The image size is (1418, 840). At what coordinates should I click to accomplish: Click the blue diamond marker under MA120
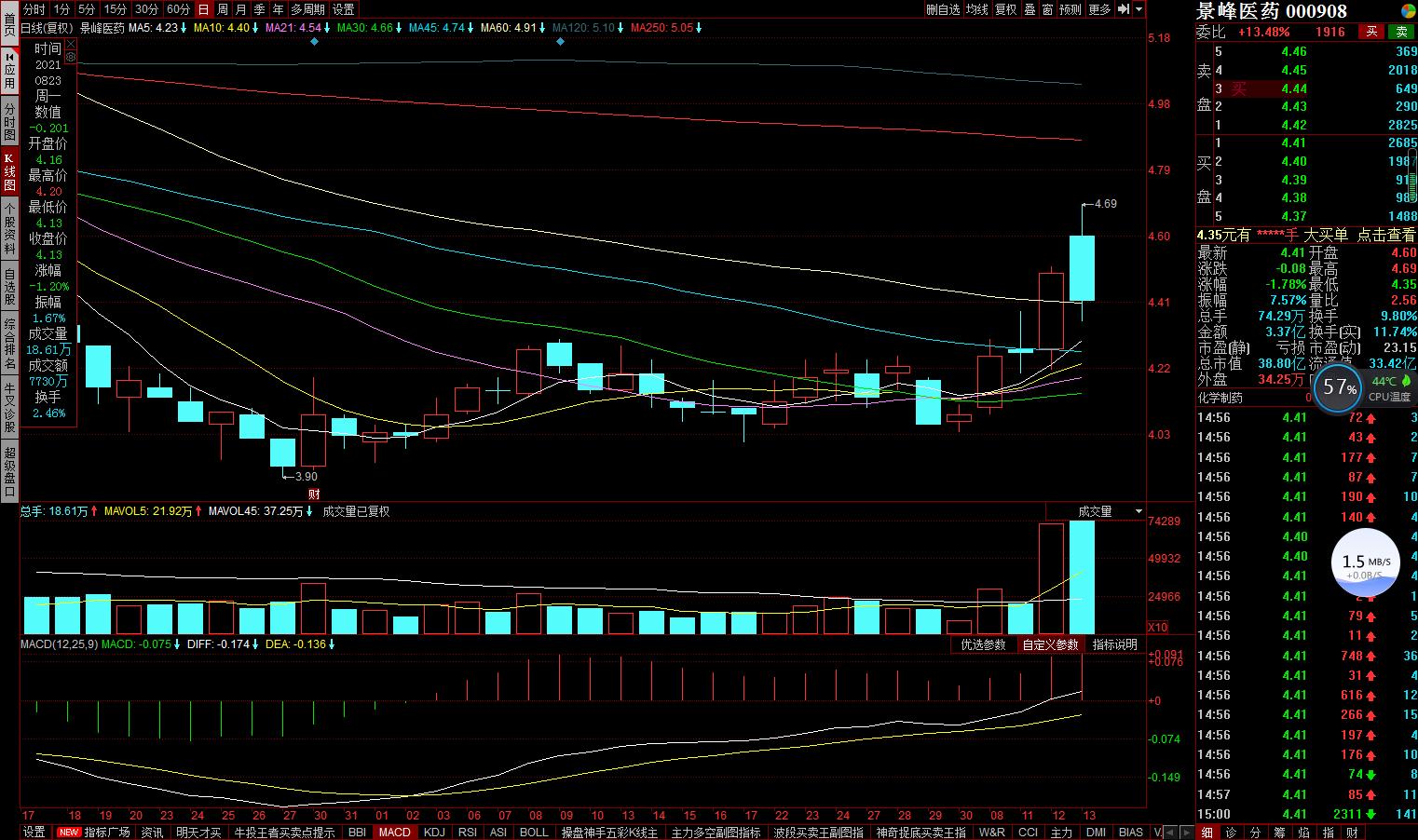(x=559, y=43)
